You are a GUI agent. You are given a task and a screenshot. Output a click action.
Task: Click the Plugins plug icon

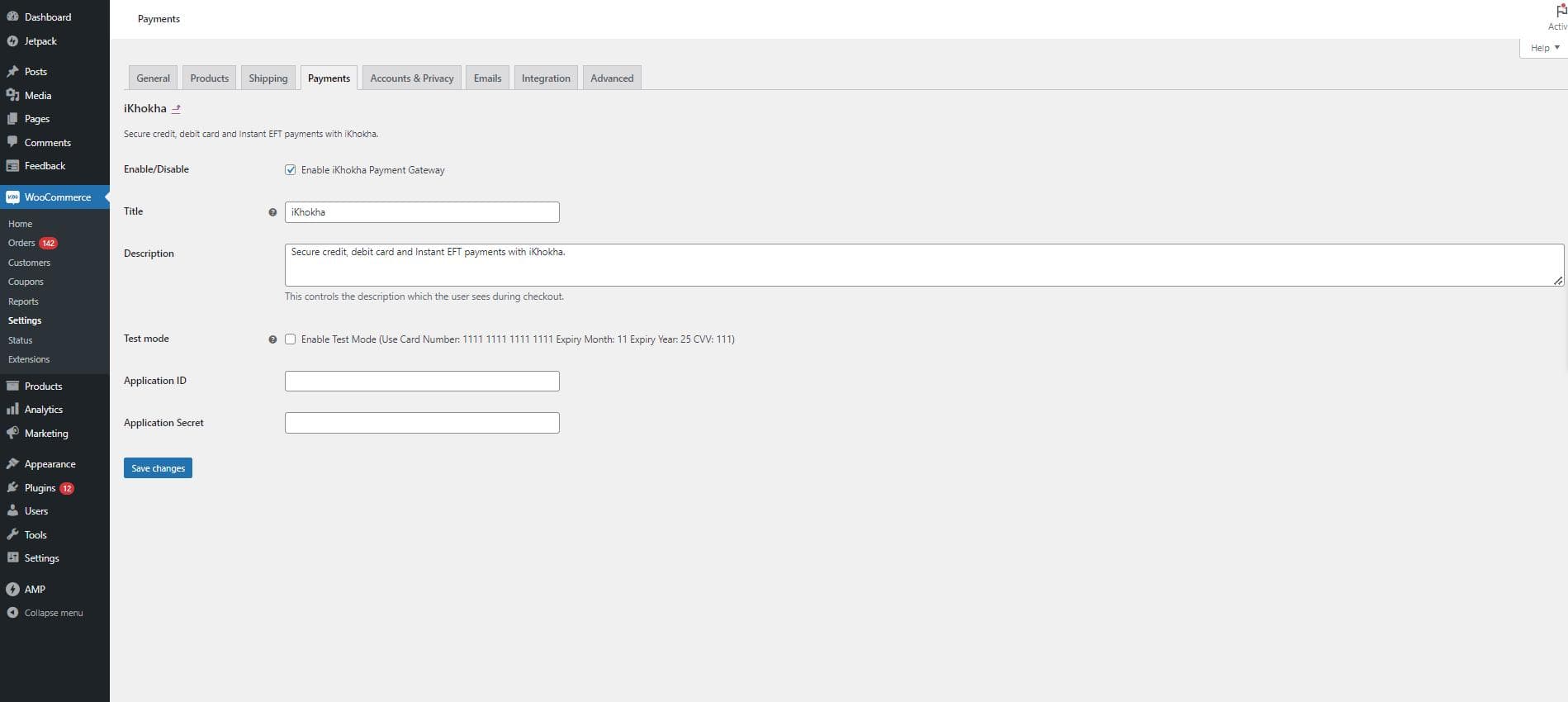[12, 488]
